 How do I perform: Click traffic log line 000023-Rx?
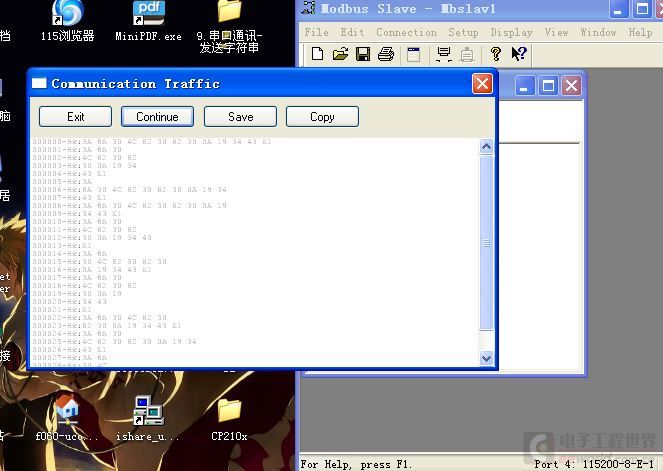[x=107, y=326]
